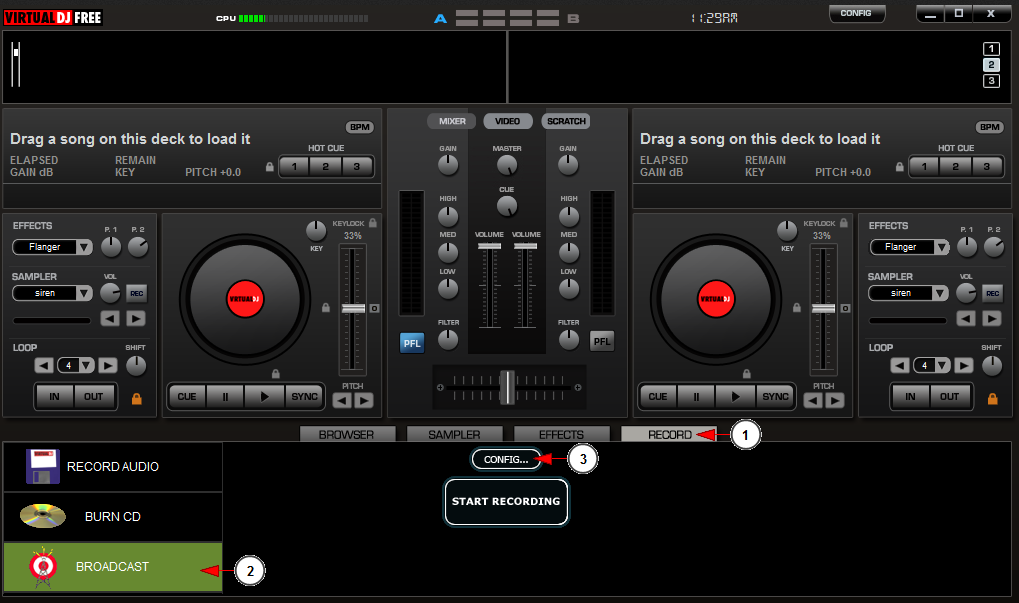
Task: Toggle right deck sampler REC button
Action: tap(992, 293)
